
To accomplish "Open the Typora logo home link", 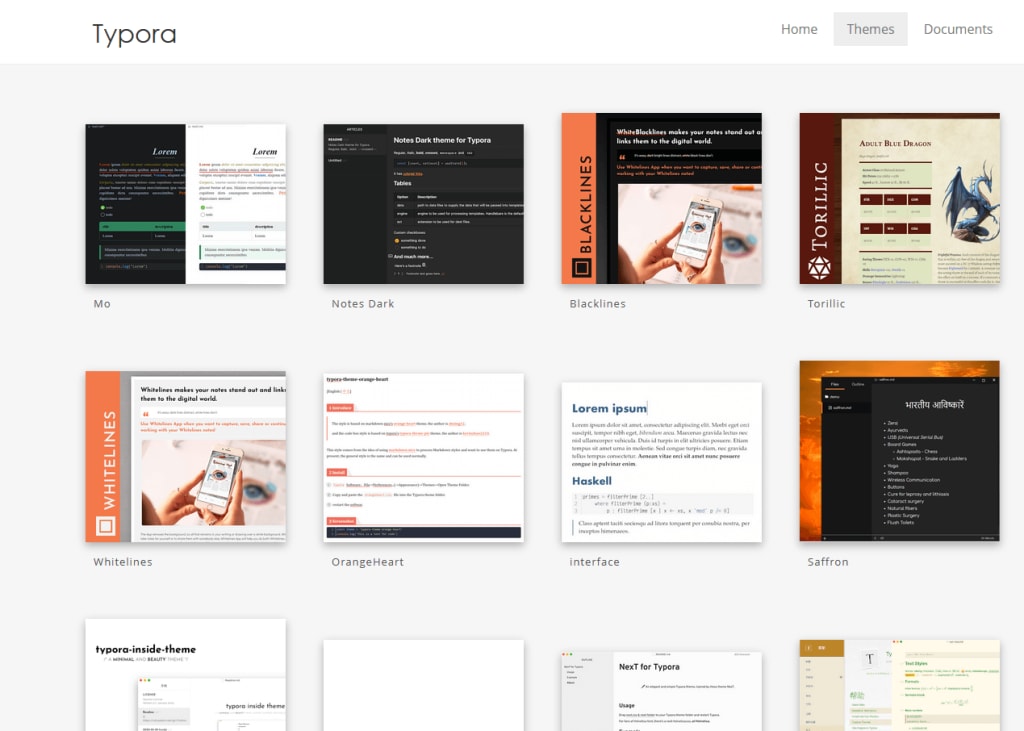I will click(135, 33).
